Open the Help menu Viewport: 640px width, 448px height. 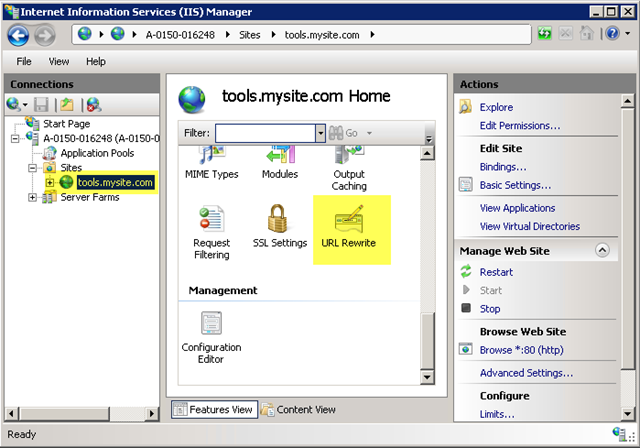[96, 62]
